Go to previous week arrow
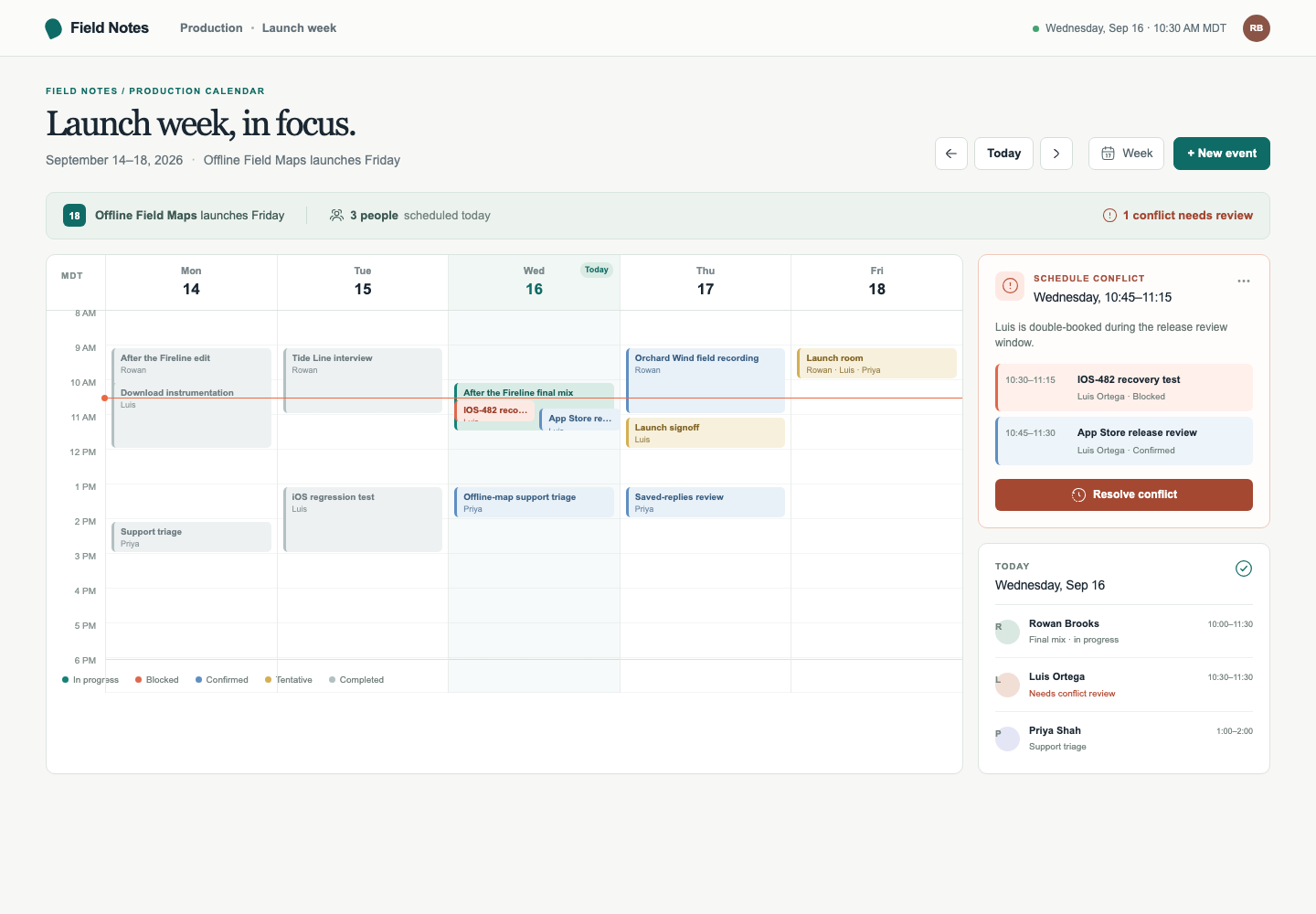This screenshot has height=914, width=1316. pos(951,154)
